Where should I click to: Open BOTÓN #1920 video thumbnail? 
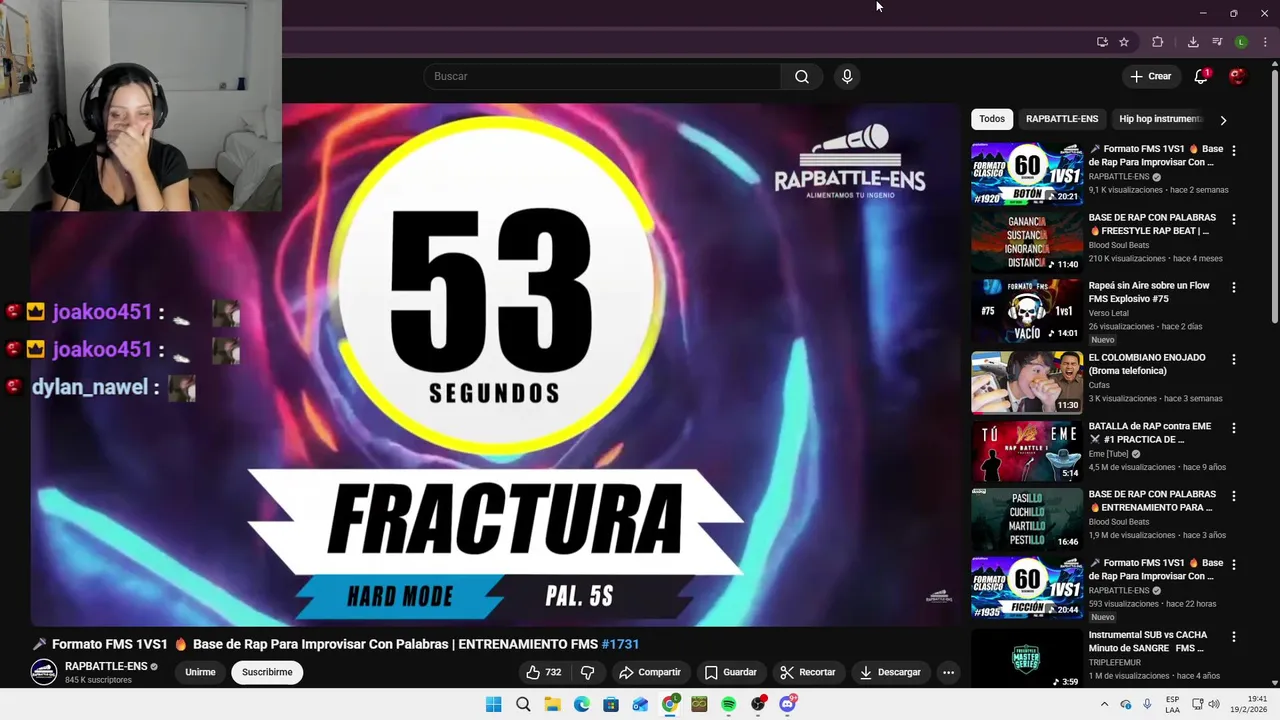pyautogui.click(x=1027, y=174)
